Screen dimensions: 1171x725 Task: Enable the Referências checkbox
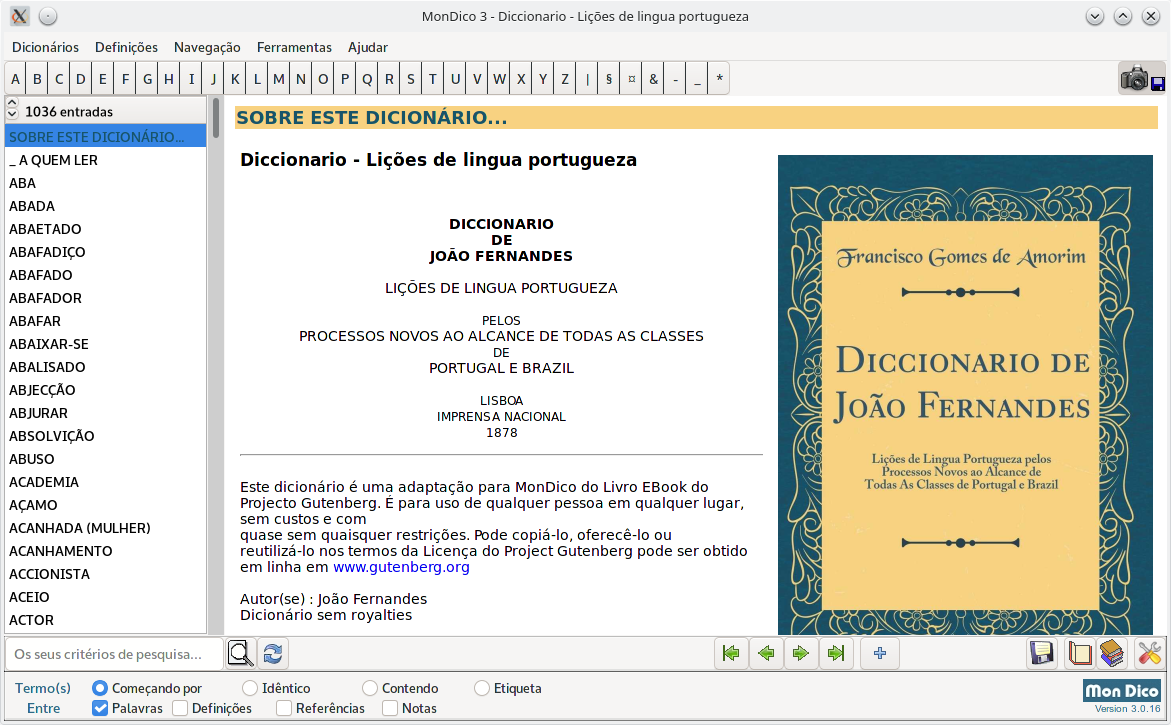tap(284, 708)
